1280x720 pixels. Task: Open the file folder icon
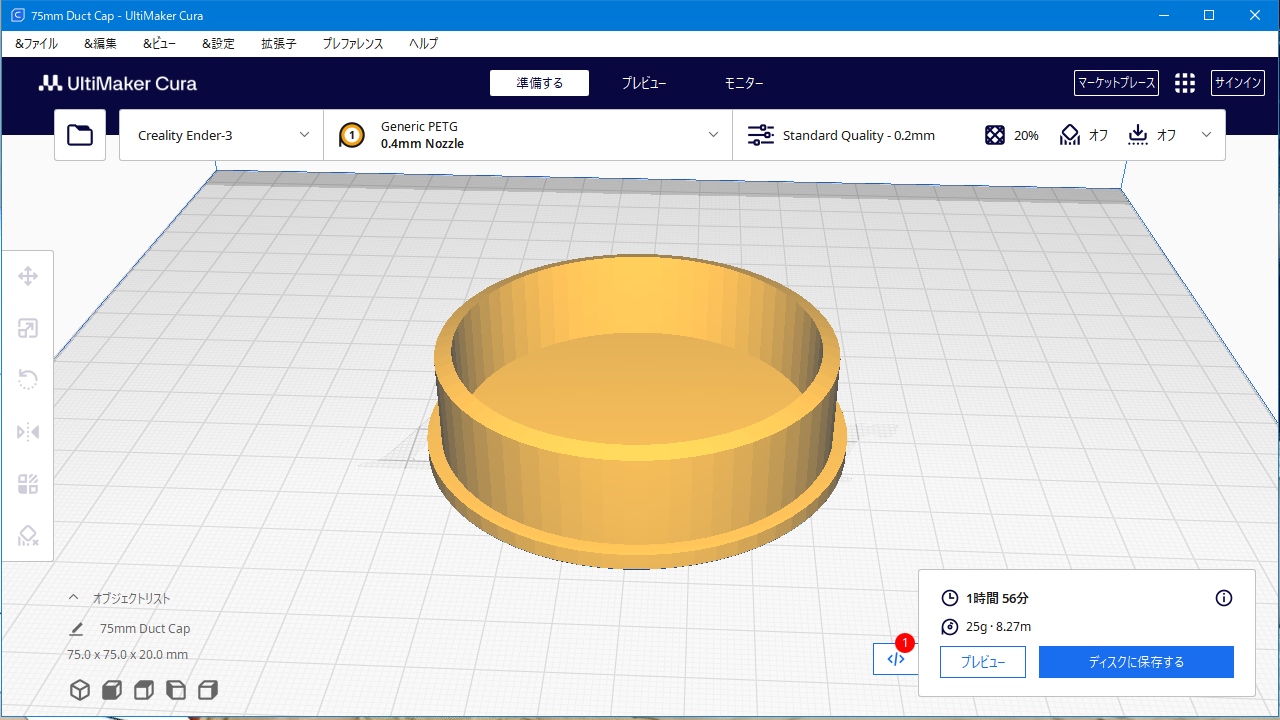[x=80, y=135]
